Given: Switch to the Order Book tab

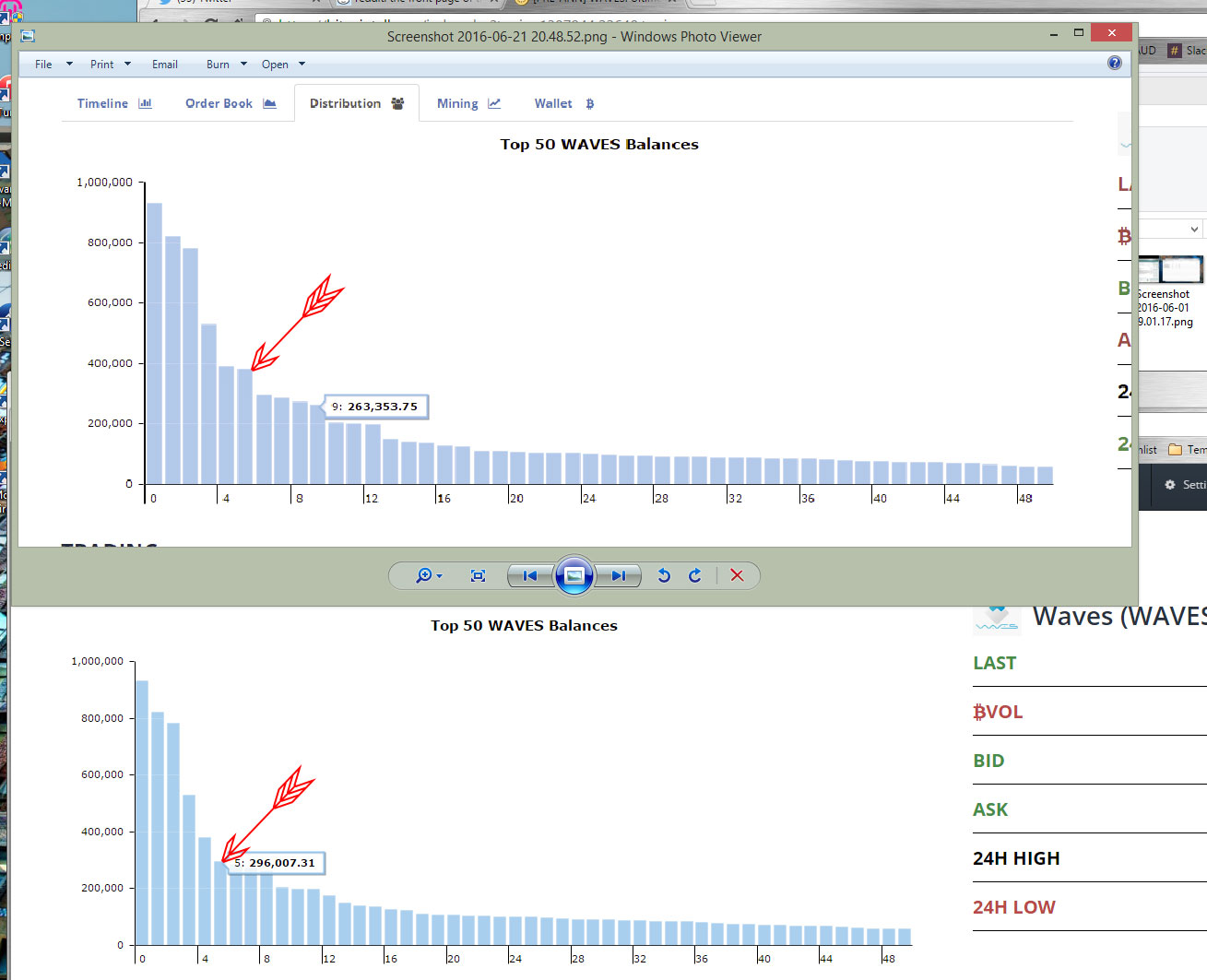Looking at the screenshot, I should click(231, 103).
